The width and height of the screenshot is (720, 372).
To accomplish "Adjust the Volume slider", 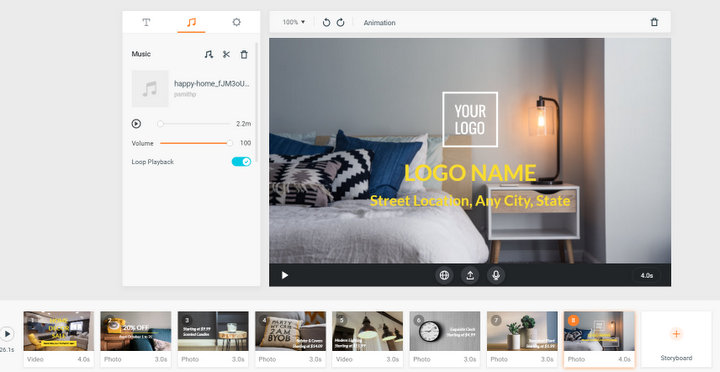I will tap(195, 143).
